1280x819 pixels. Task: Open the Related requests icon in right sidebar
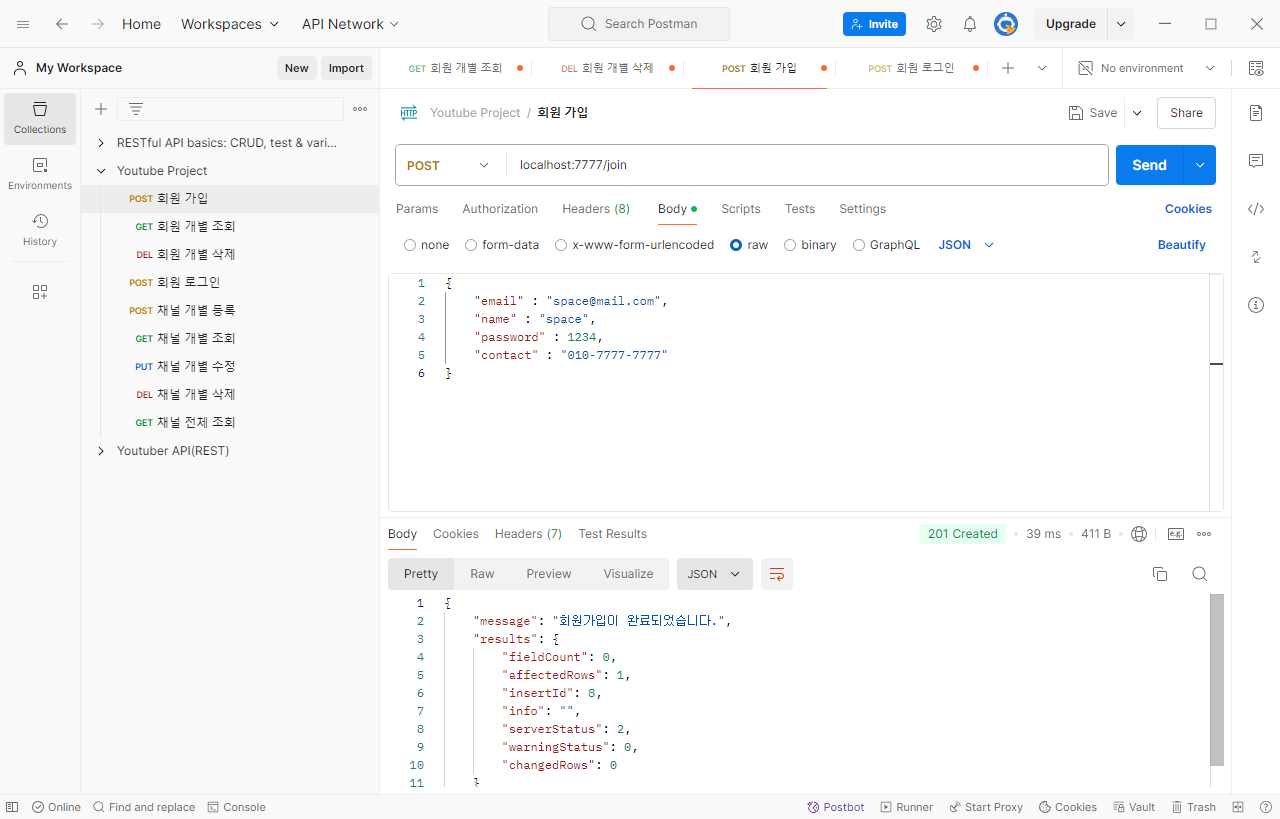pos(1256,257)
